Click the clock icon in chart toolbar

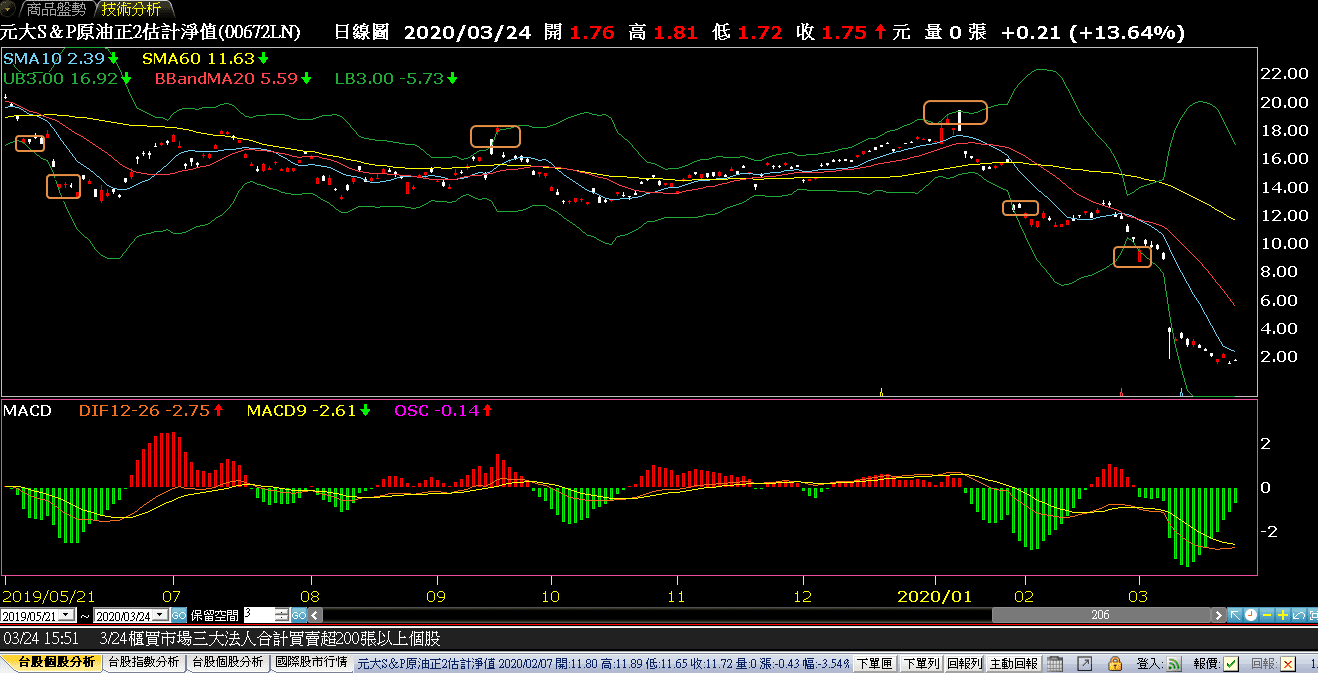(1251, 615)
